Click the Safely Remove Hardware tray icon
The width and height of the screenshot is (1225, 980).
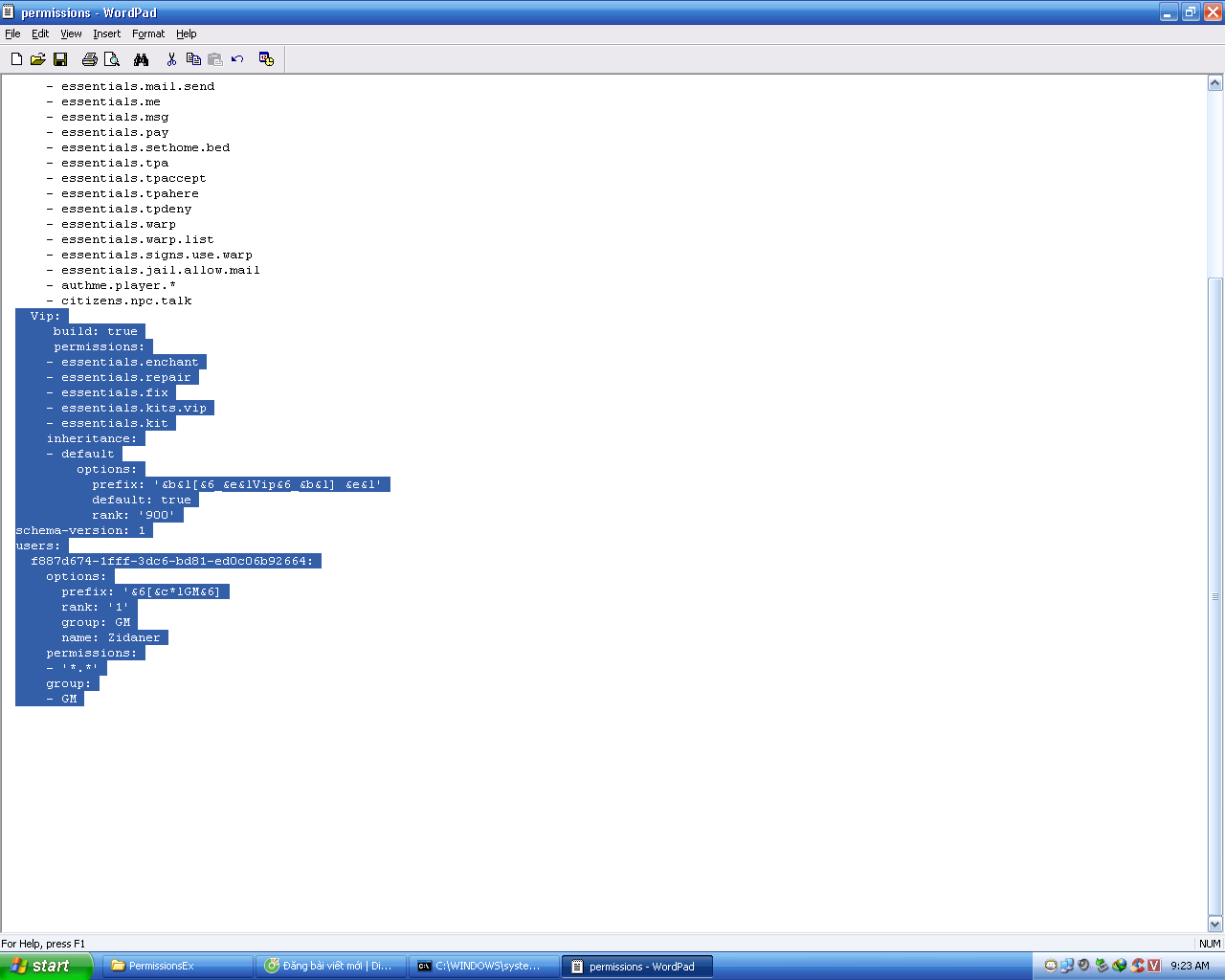click(x=1102, y=966)
